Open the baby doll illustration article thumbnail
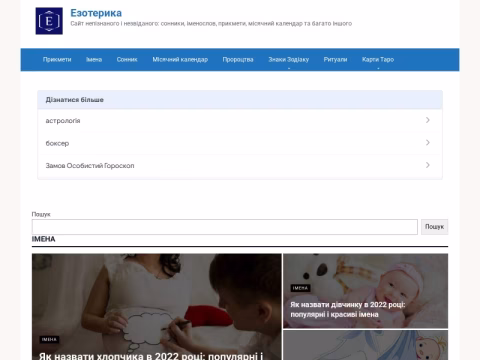The image size is (480, 360). click(x=366, y=345)
